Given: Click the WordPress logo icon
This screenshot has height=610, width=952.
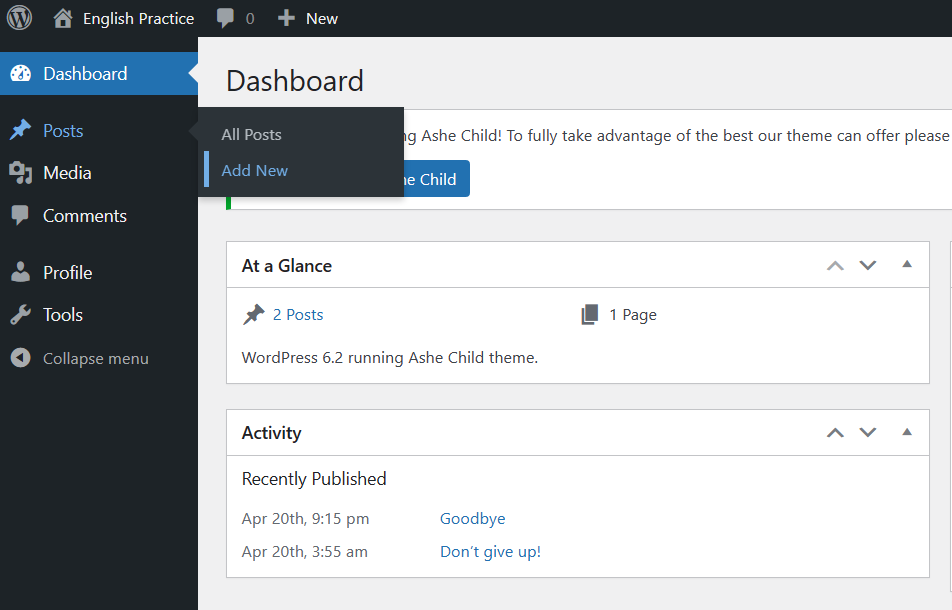Looking at the screenshot, I should [20, 18].
